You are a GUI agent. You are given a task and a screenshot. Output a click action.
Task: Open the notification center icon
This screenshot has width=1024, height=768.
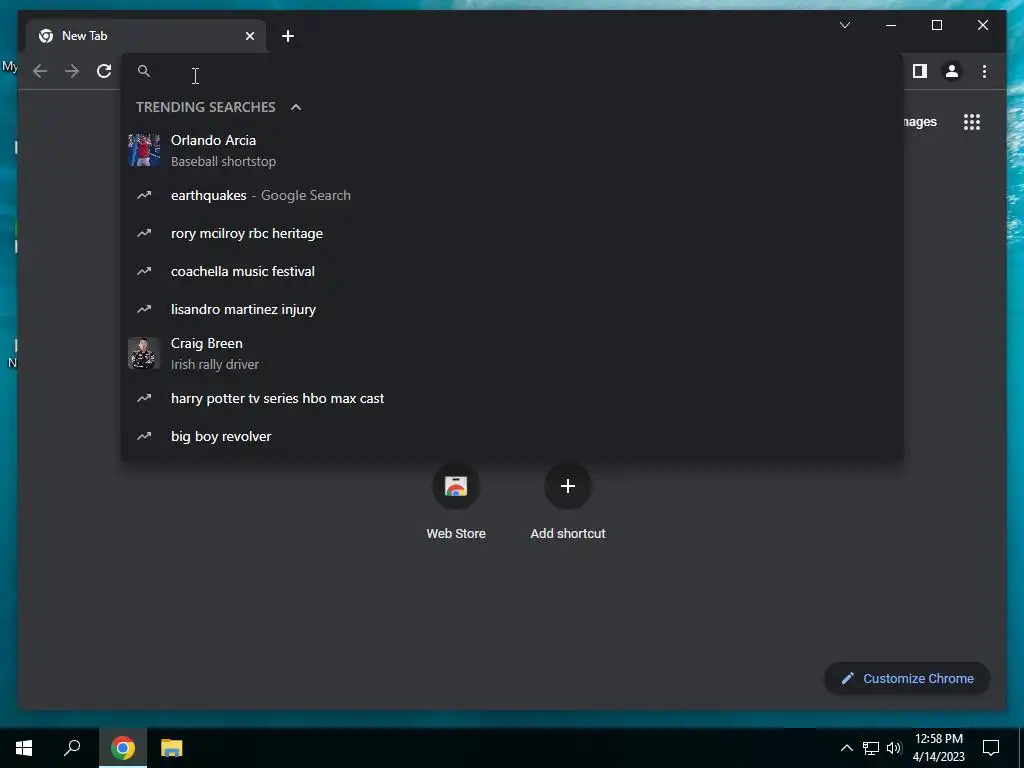991,748
